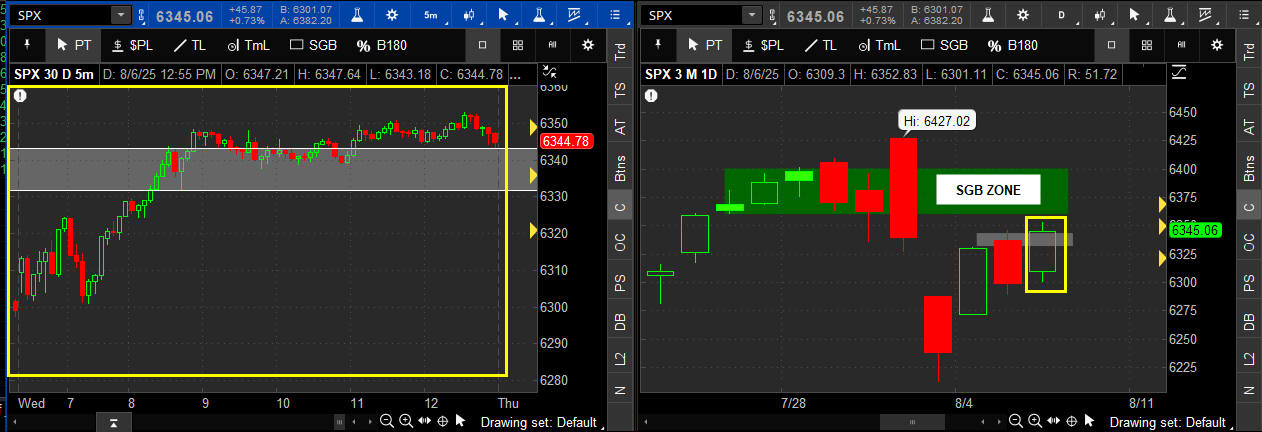The width and height of the screenshot is (1262, 432).
Task: Click pan arrows icon under left chart
Action: pyautogui.click(x=424, y=422)
